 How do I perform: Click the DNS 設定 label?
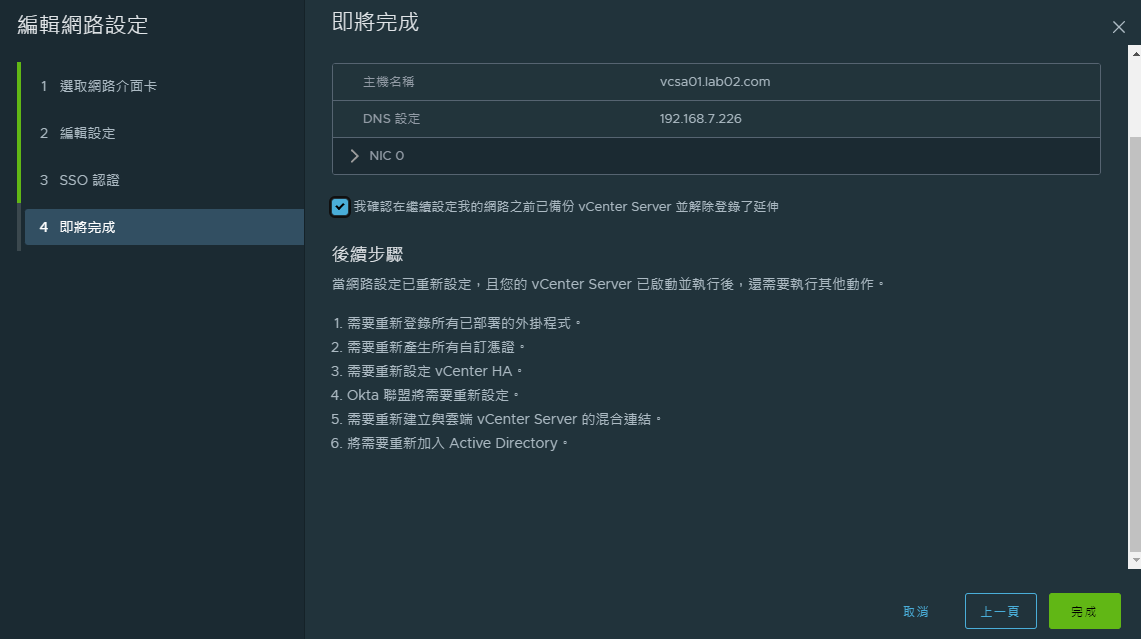pyautogui.click(x=391, y=119)
